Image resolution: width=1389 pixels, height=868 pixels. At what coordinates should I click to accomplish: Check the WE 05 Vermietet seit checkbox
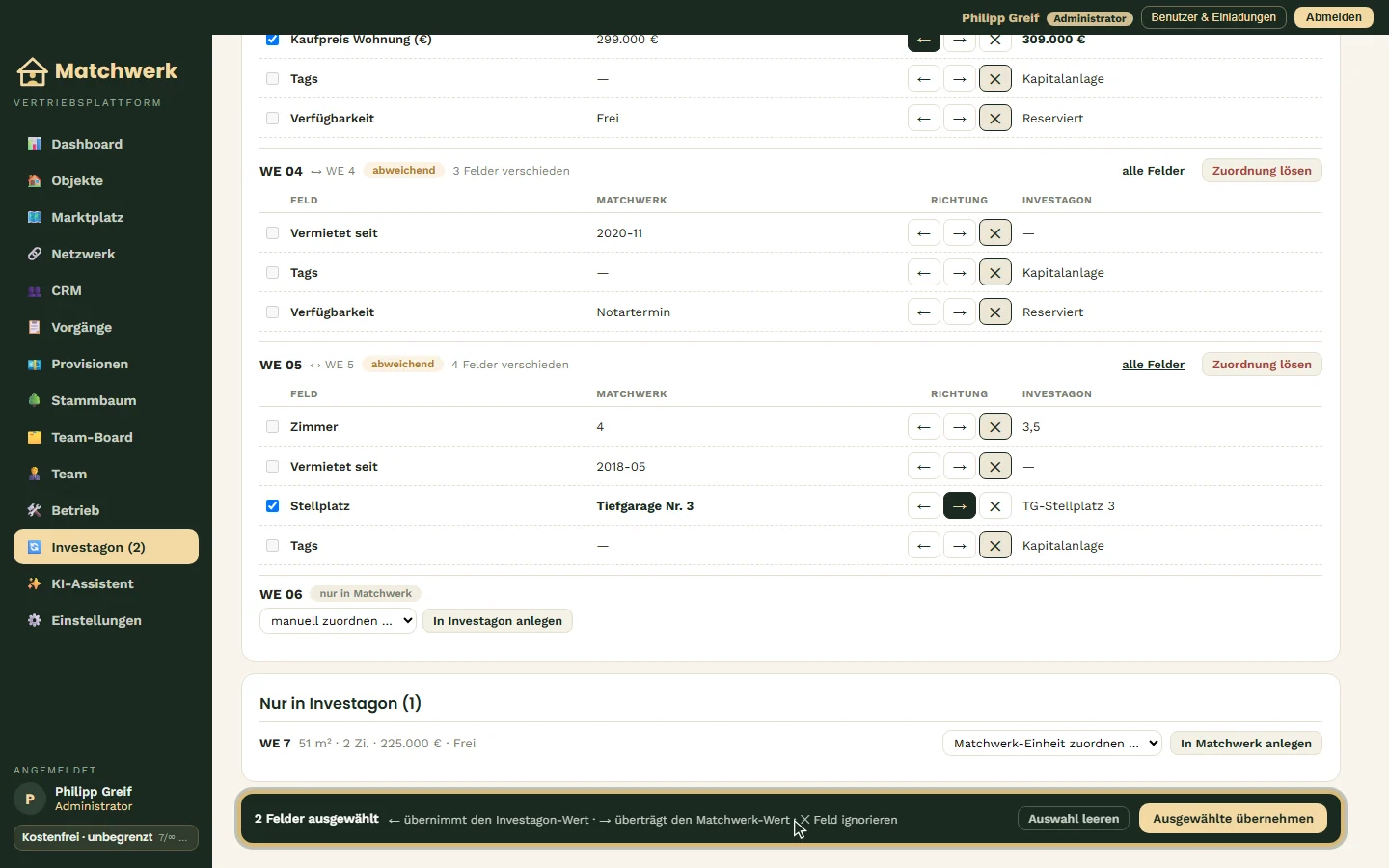[272, 467]
